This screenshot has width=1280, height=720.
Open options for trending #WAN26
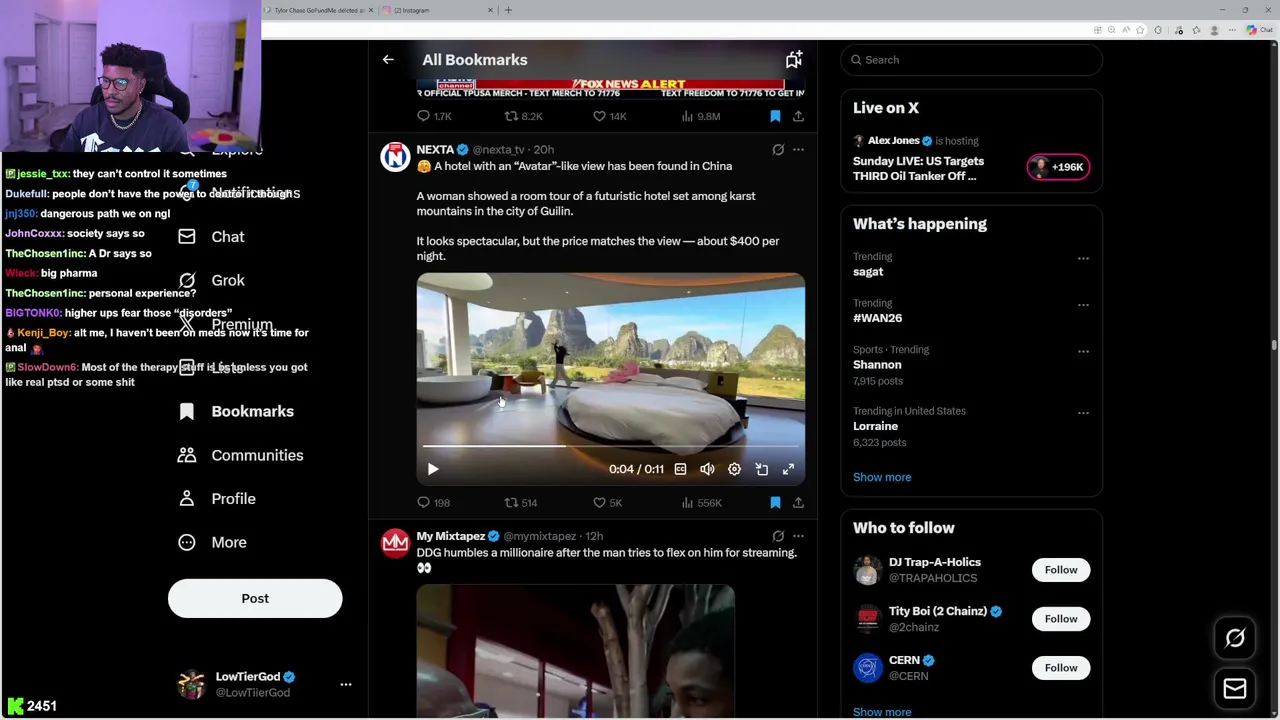click(x=1083, y=305)
